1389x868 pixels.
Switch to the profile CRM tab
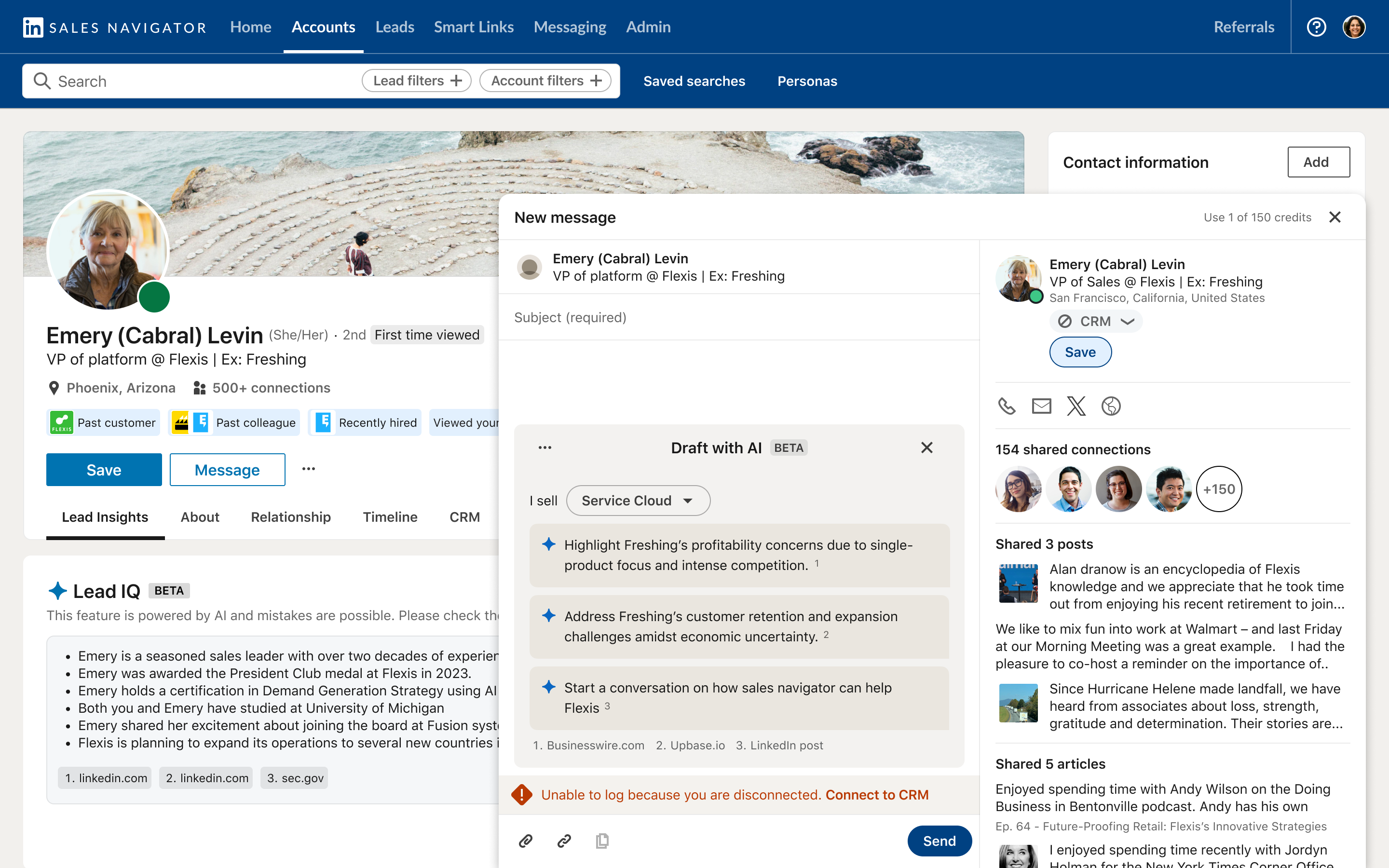click(x=465, y=517)
